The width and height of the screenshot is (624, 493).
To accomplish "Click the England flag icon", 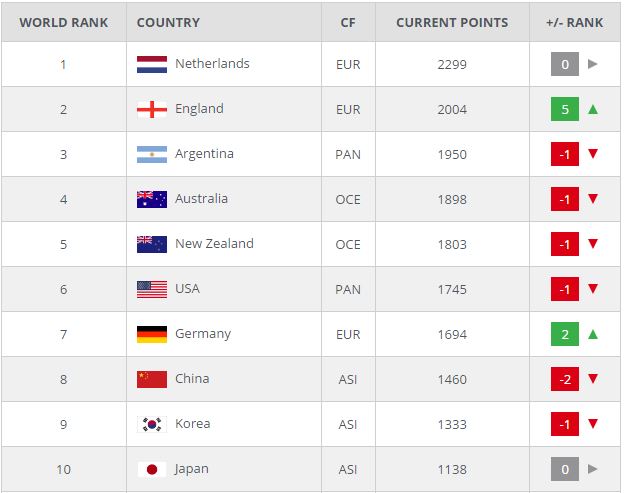I will (152, 109).
